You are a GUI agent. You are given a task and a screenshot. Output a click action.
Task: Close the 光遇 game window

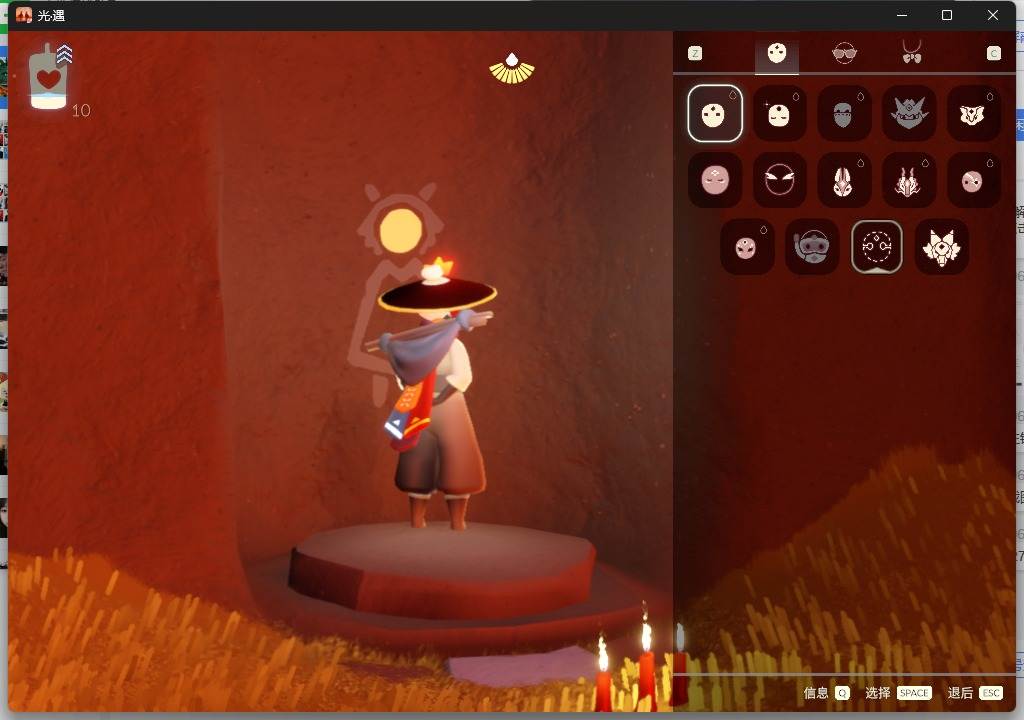(x=993, y=15)
